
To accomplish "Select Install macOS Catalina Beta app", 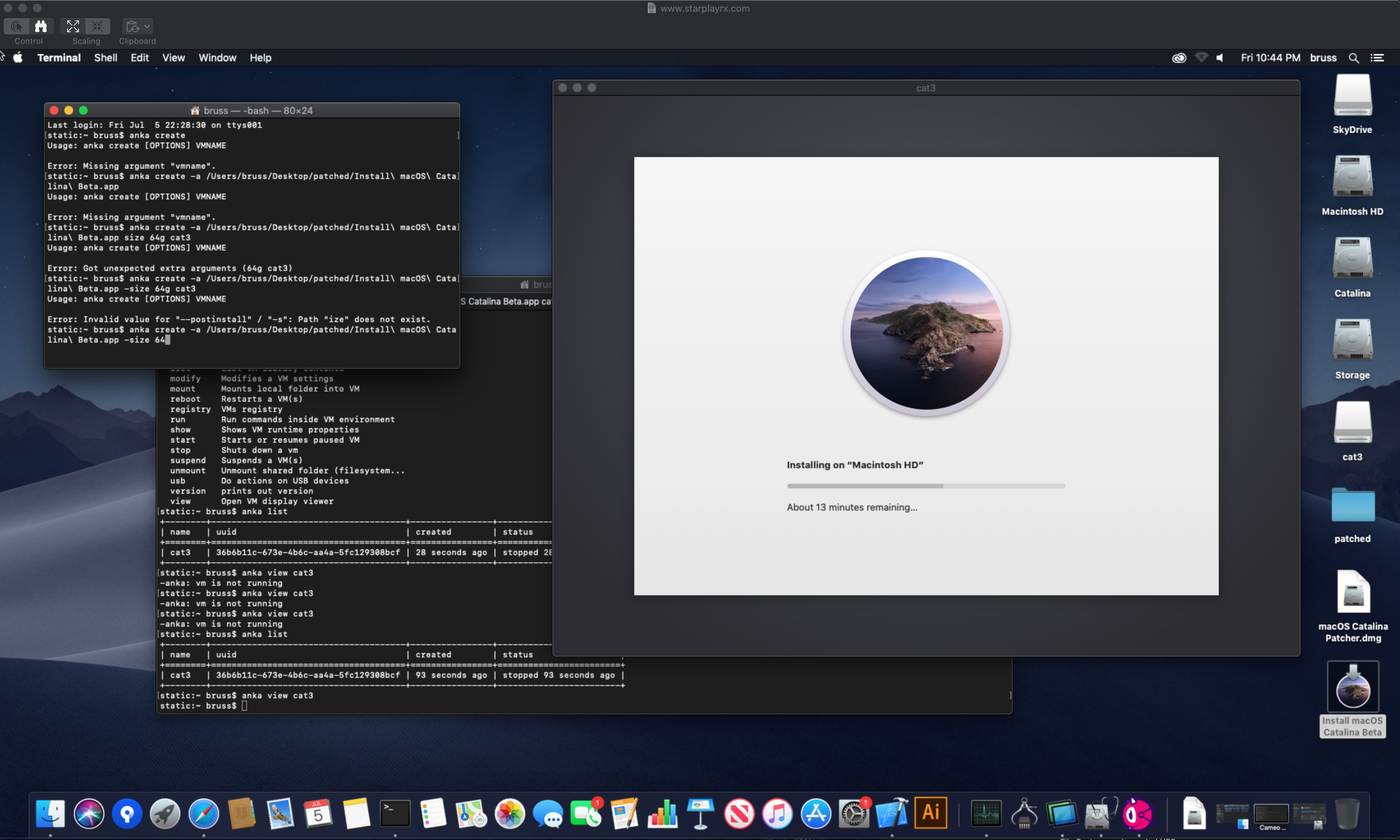I will point(1353,699).
